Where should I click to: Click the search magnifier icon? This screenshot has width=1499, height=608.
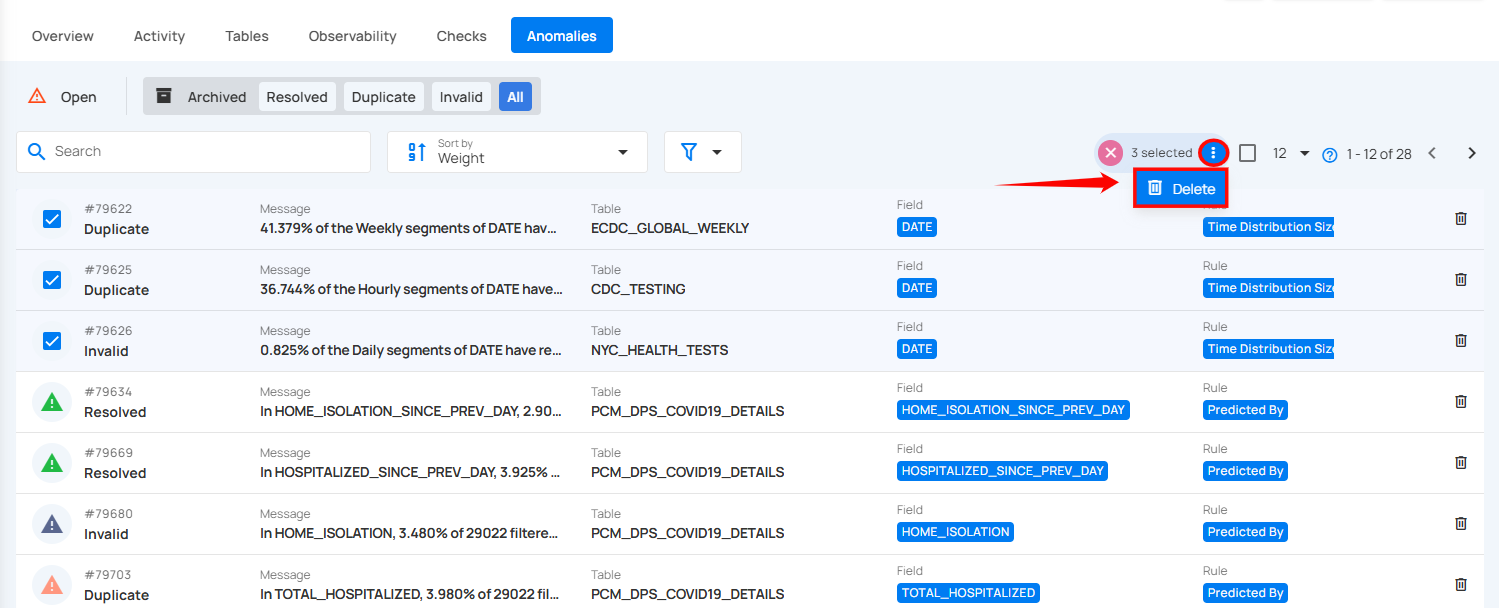point(37,151)
